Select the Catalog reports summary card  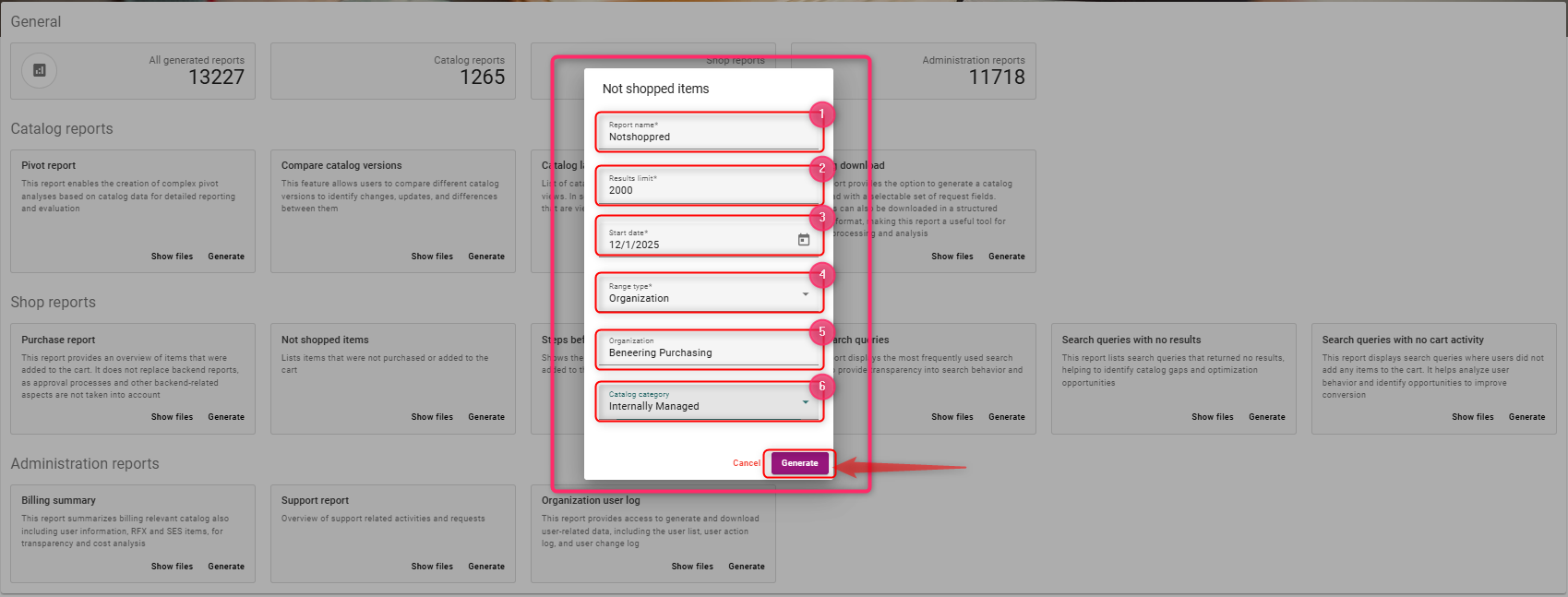392,71
